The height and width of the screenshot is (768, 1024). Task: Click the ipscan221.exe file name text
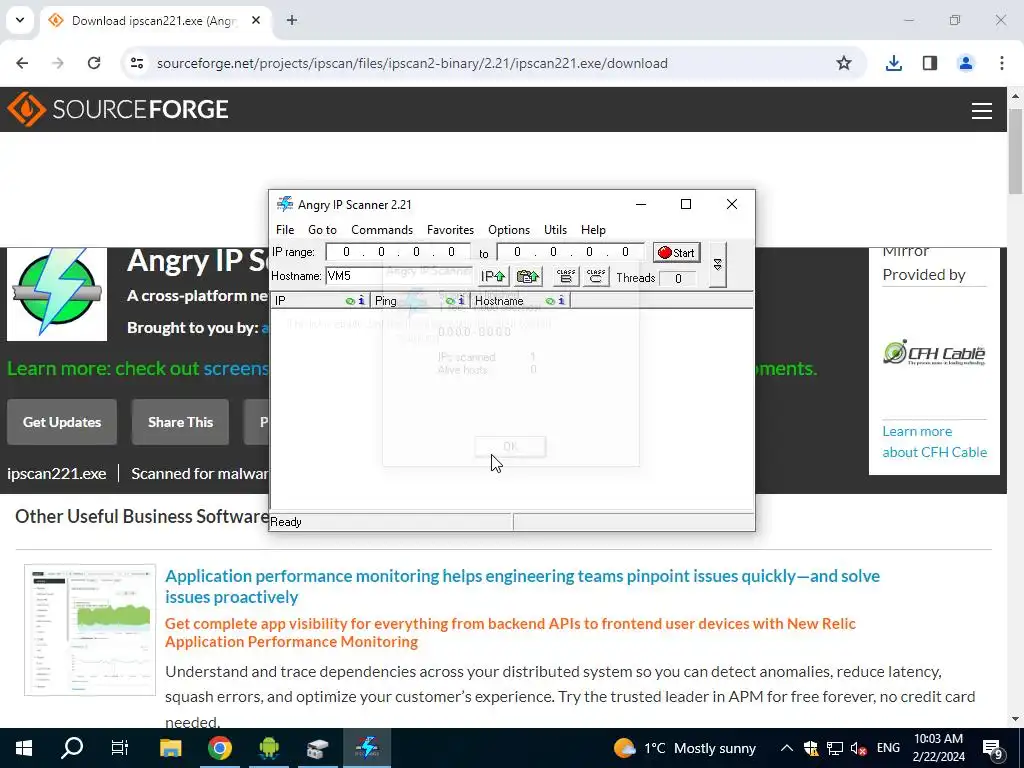(57, 473)
